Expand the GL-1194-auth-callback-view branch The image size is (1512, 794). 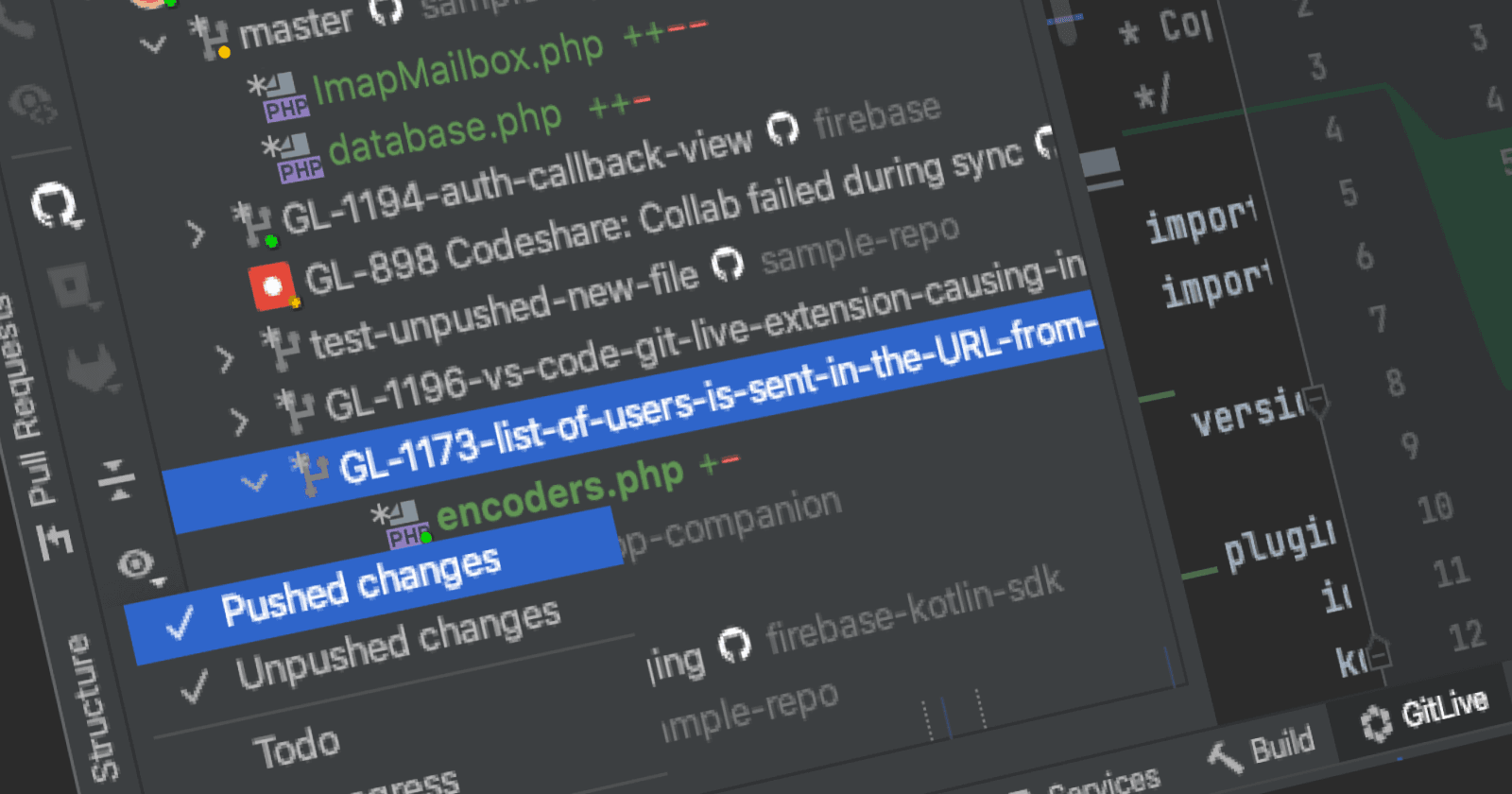tap(196, 233)
